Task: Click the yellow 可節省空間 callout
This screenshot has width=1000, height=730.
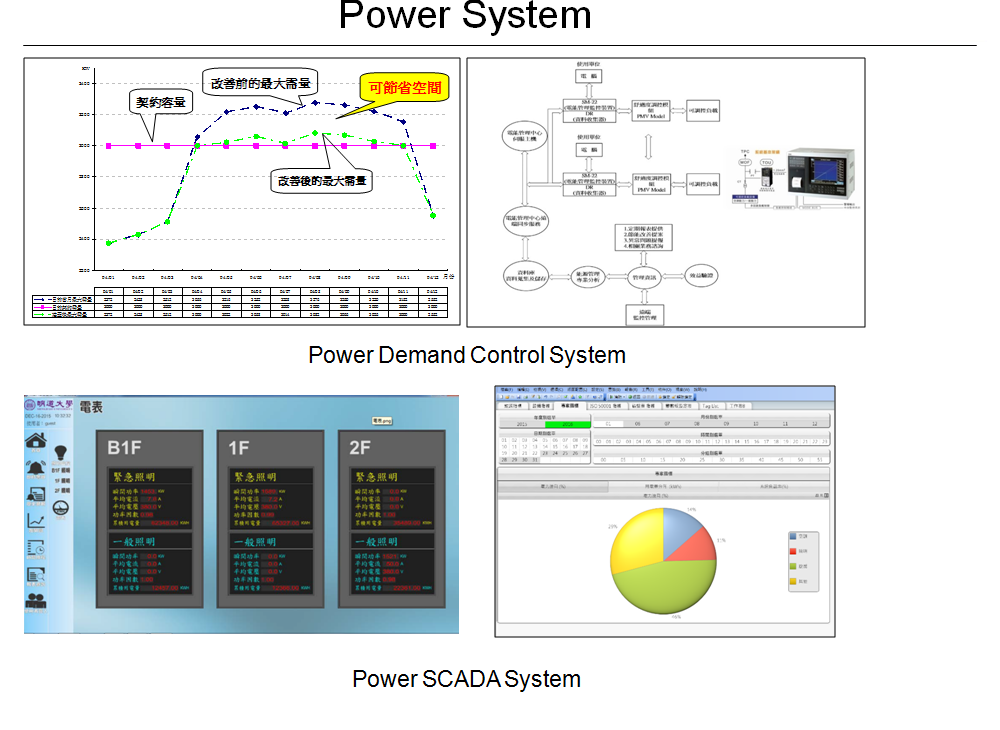Action: (404, 88)
